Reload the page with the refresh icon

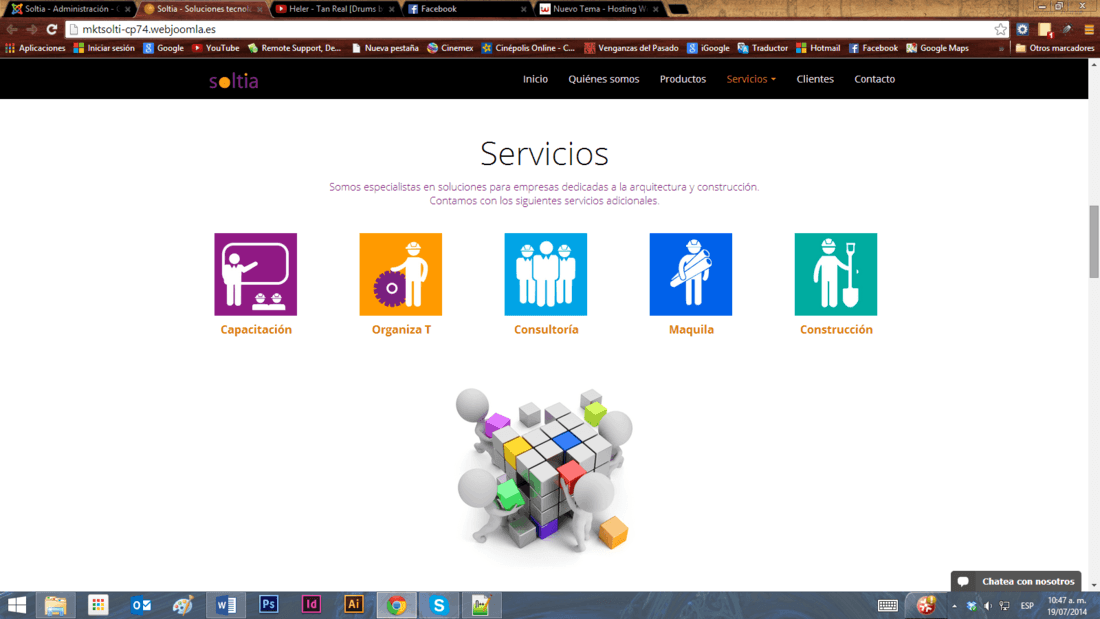point(51,29)
